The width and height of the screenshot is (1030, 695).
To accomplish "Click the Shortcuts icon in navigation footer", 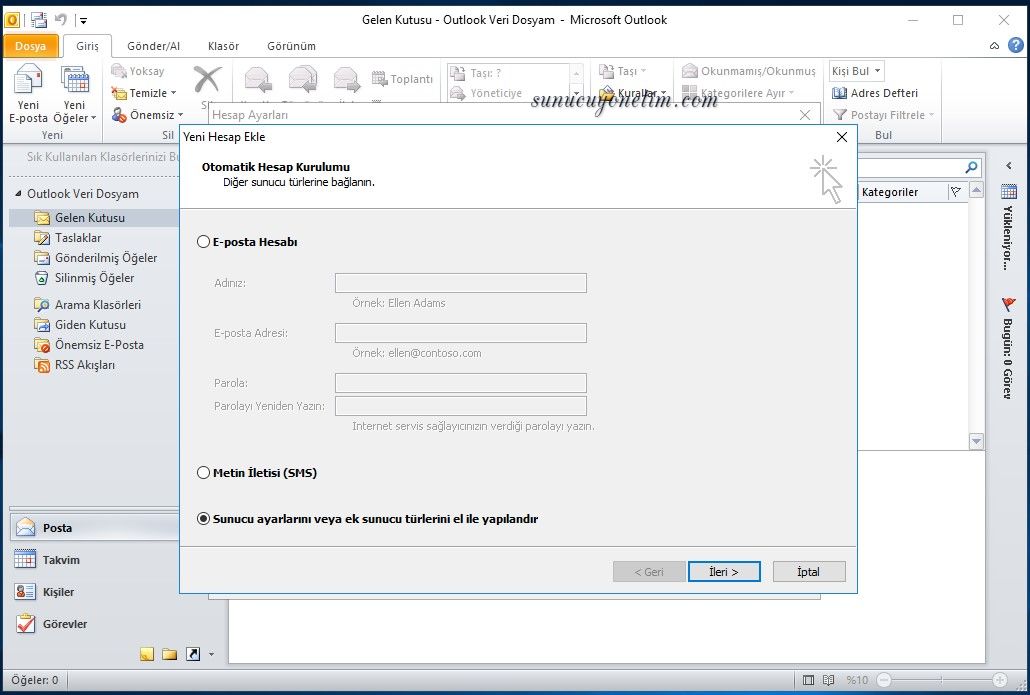I will point(193,654).
